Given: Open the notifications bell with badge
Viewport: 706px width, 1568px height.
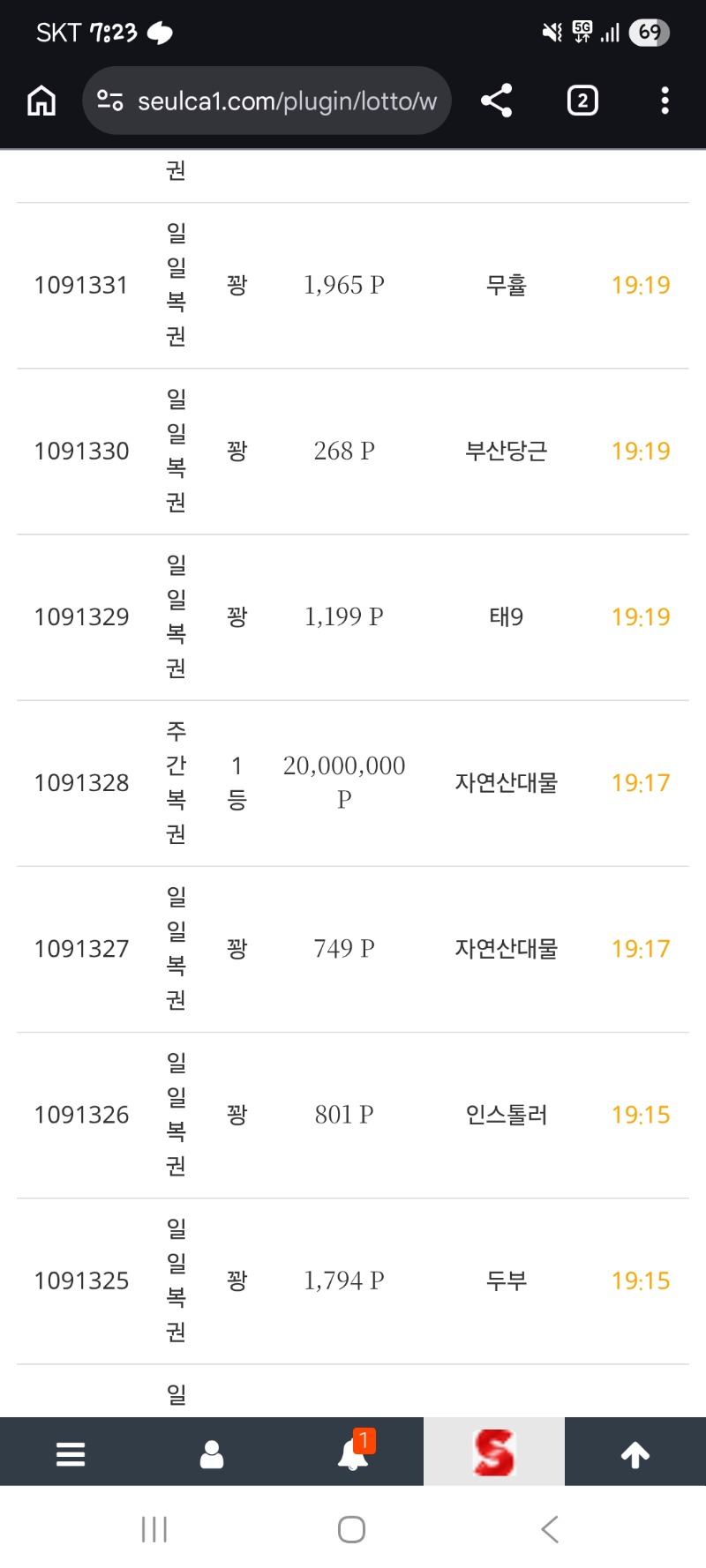Looking at the screenshot, I should (x=353, y=1453).
